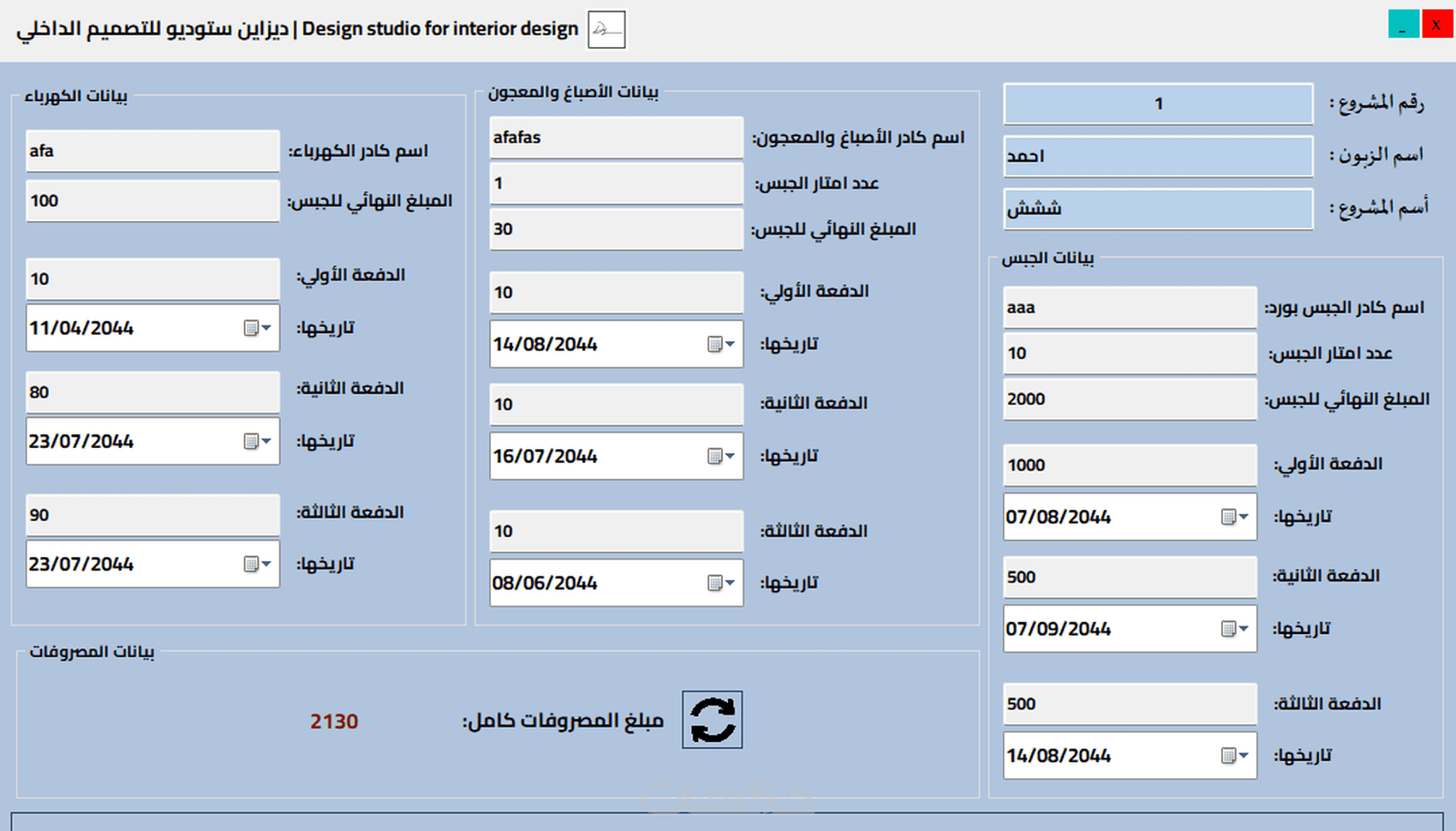Click the paint staff name field afafas
1456x831 pixels.
615,137
